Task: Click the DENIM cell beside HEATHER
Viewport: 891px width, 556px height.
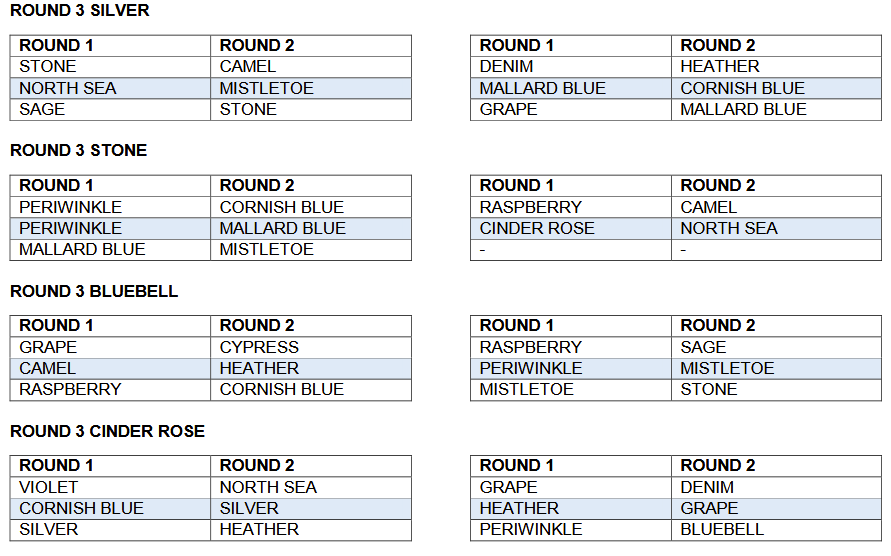Action: point(506,66)
